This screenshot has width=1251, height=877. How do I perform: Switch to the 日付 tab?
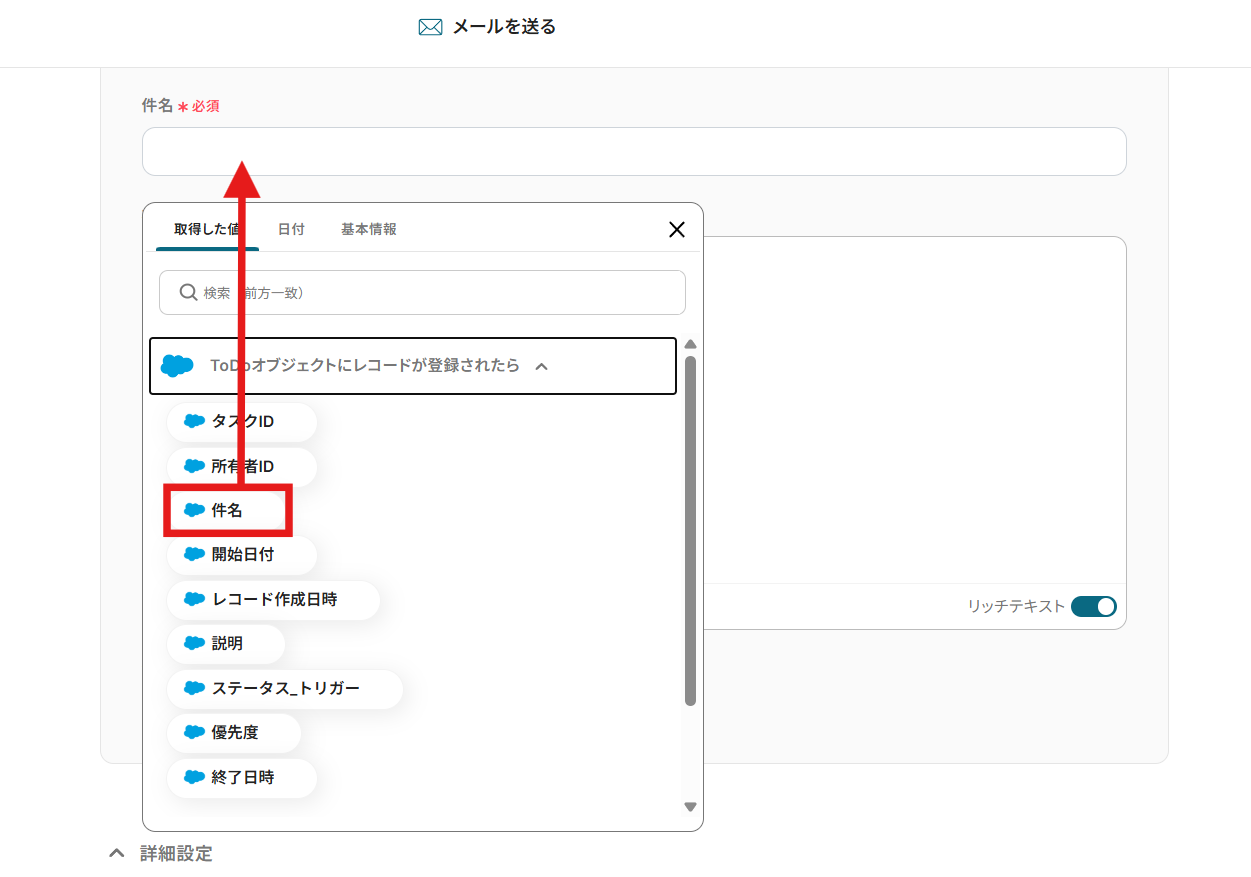(291, 229)
